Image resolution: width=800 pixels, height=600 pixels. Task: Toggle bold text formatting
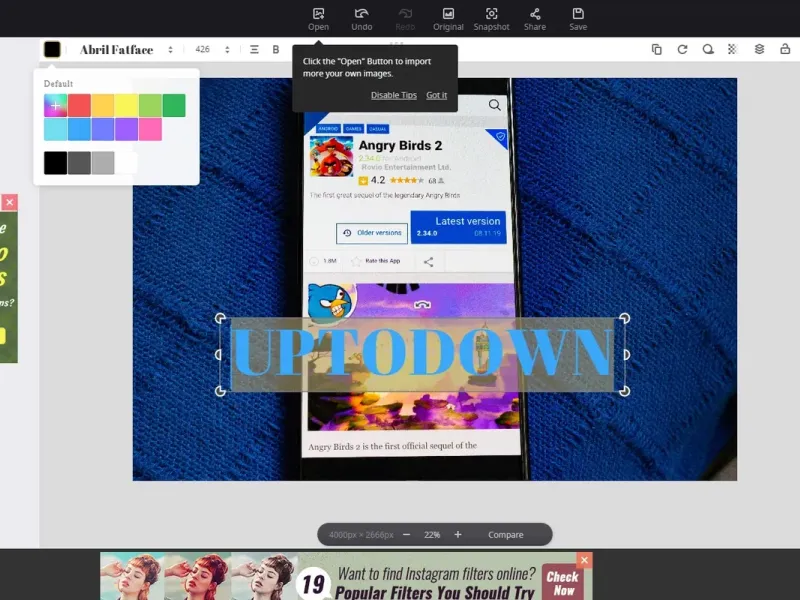276,49
